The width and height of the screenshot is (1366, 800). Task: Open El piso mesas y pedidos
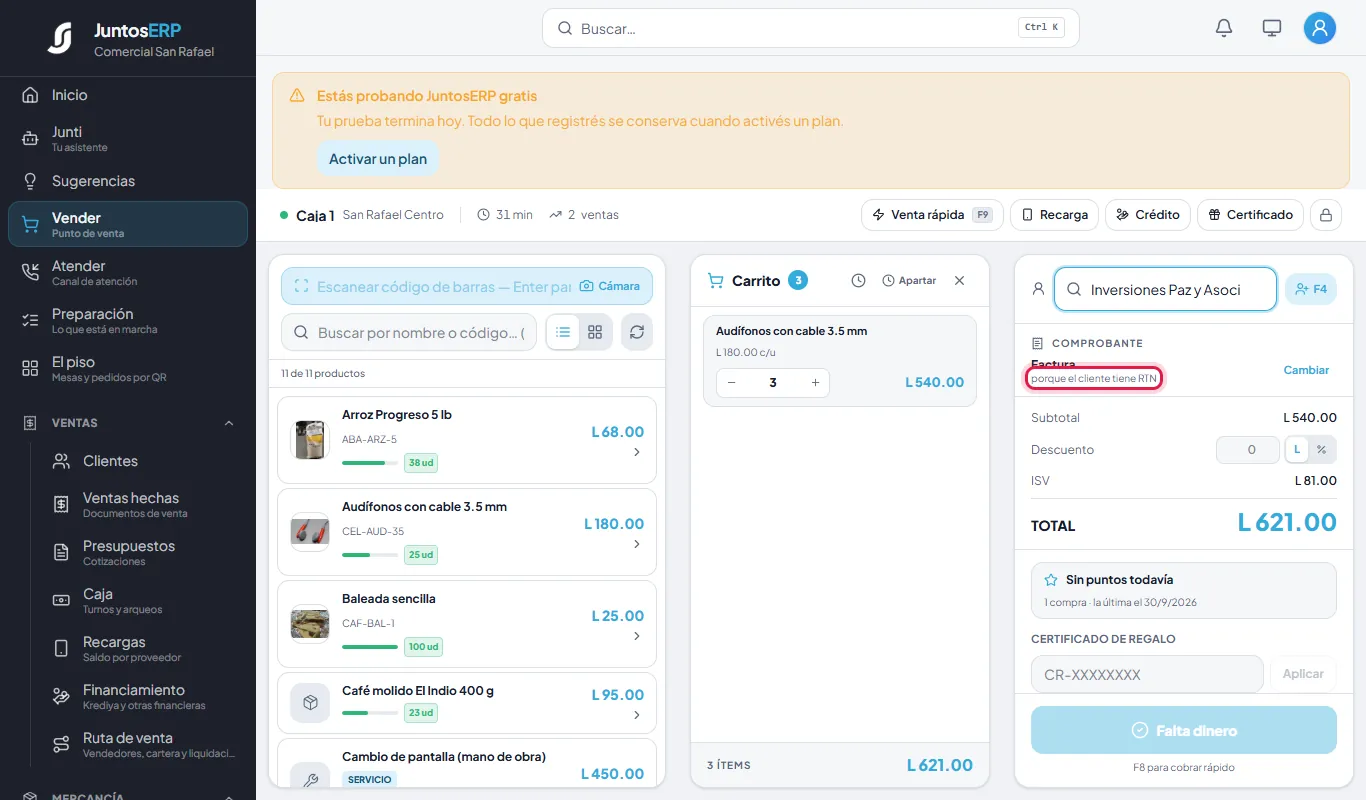click(x=128, y=368)
